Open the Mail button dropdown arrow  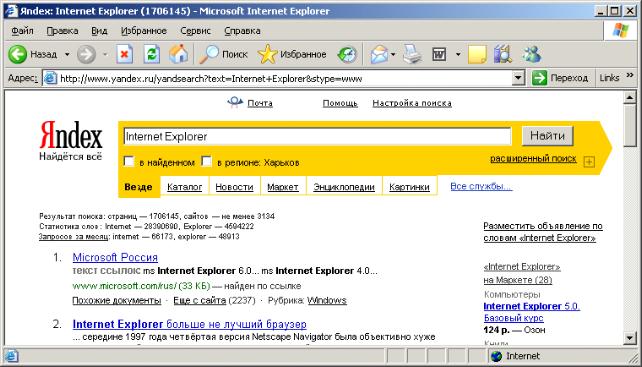393,54
